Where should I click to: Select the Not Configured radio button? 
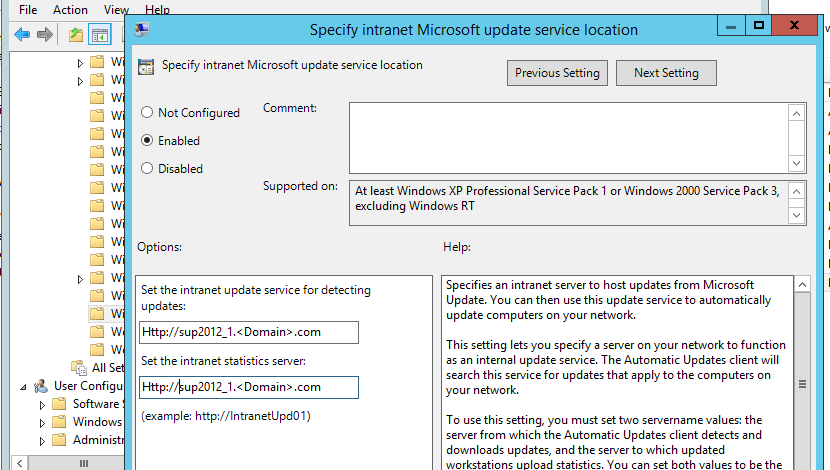[147, 112]
